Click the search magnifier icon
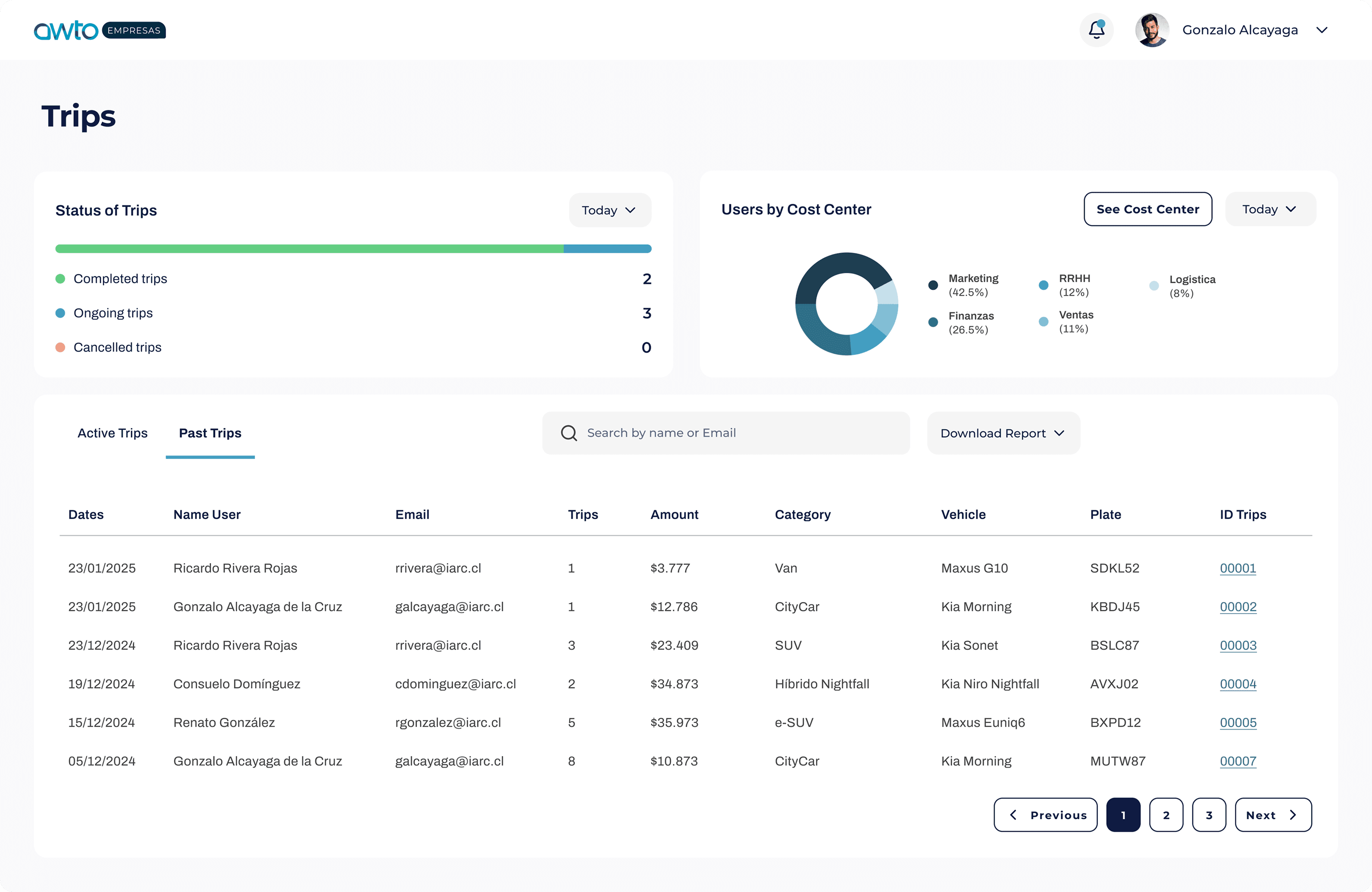 [x=569, y=433]
